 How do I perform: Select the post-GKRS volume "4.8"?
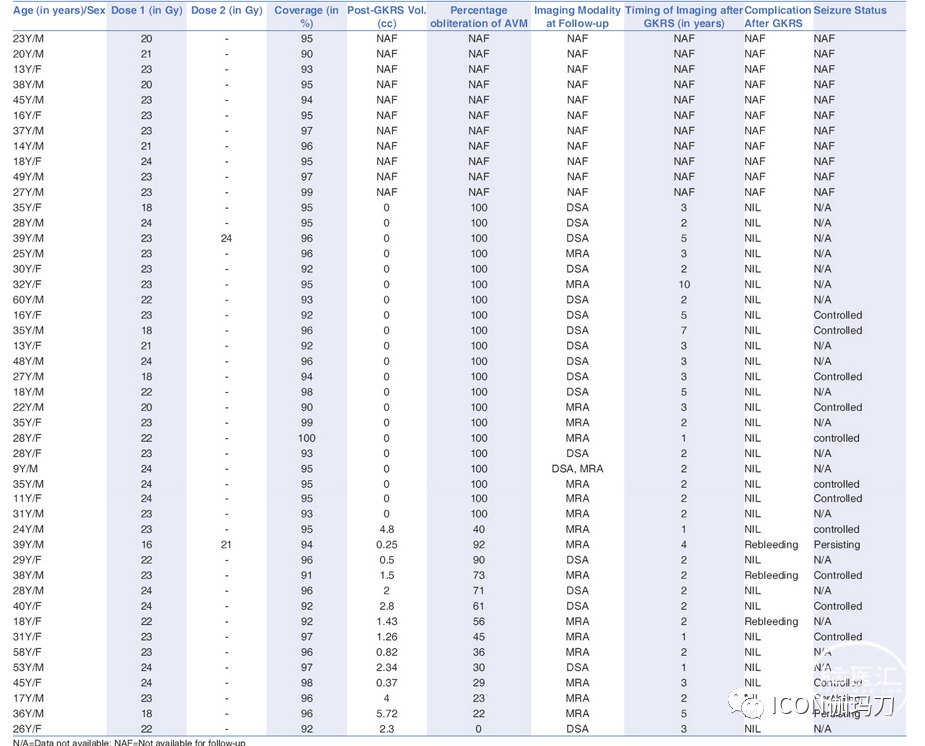(386, 530)
